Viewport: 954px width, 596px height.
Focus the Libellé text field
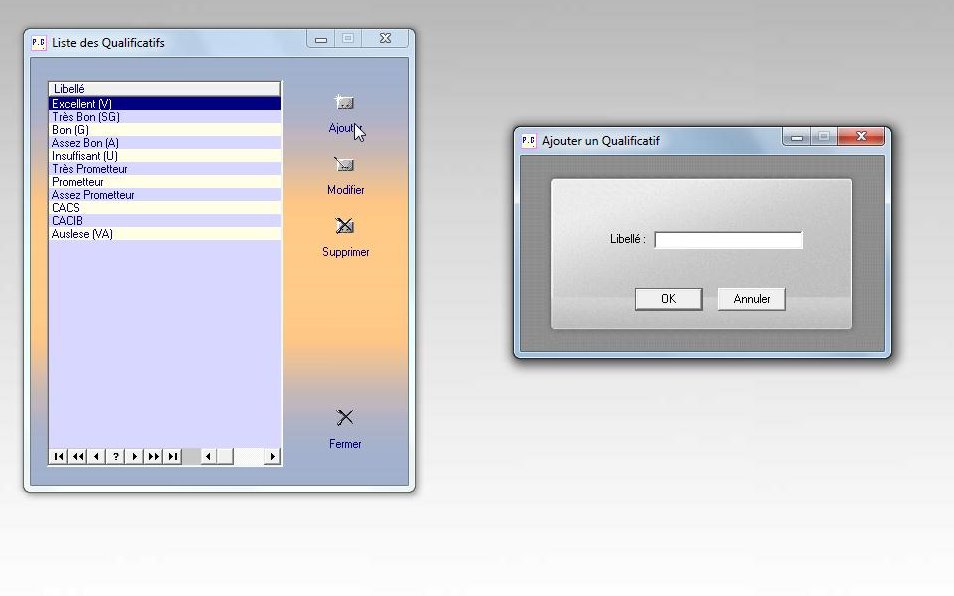coord(728,240)
